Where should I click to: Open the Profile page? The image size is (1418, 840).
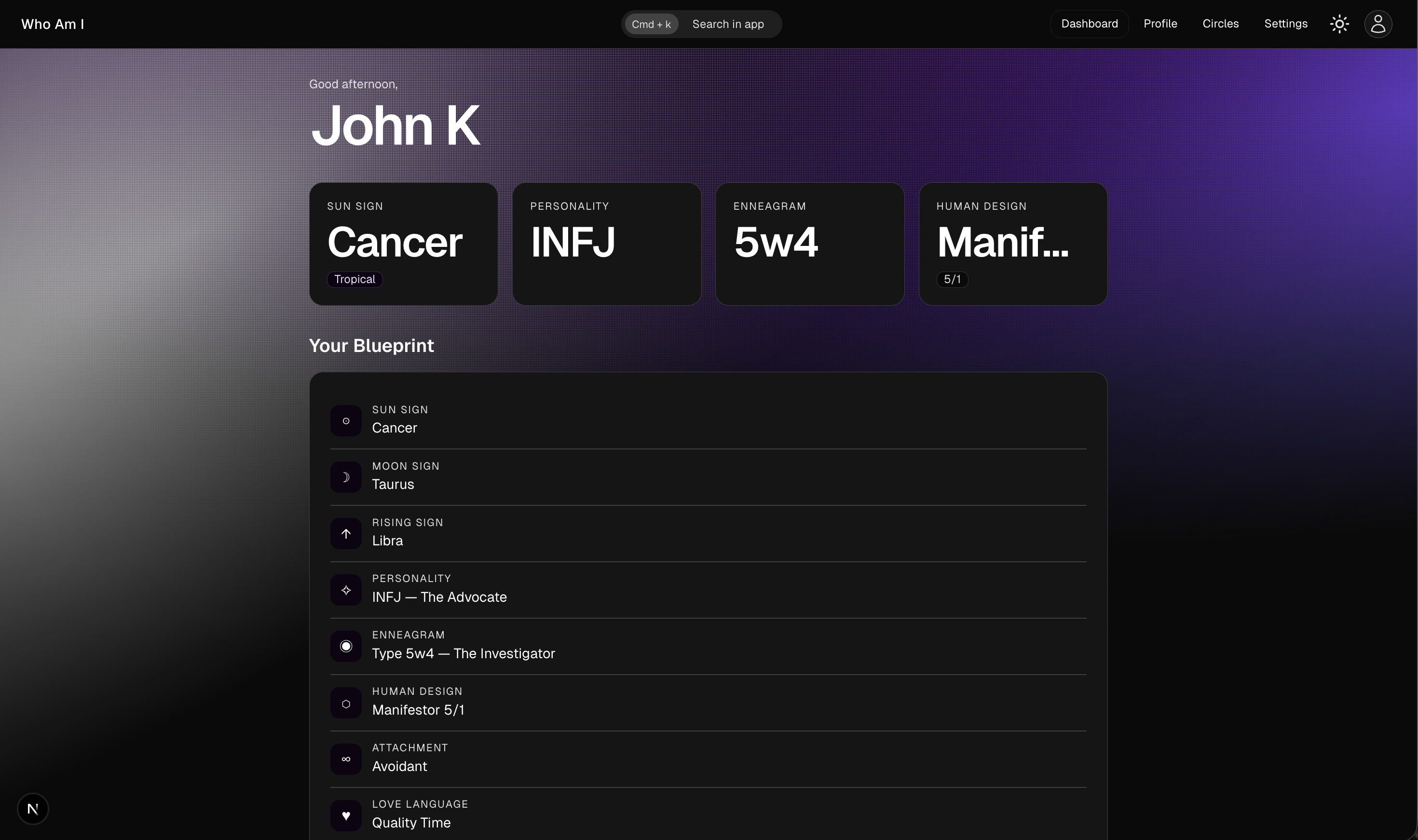point(1160,24)
